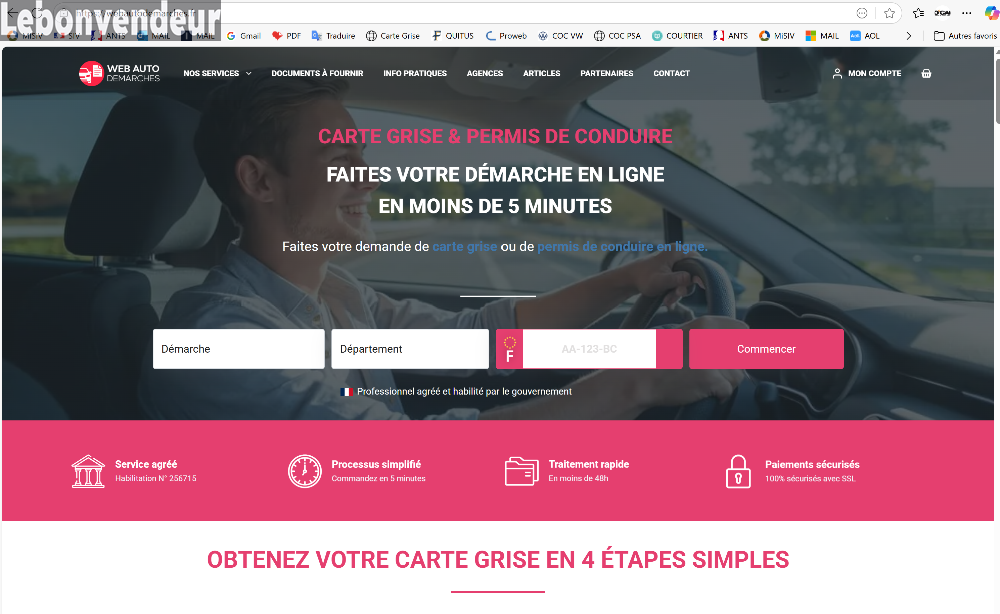This screenshot has height=614, width=1000.
Task: Open the shopping basket icon
Action: 926,73
